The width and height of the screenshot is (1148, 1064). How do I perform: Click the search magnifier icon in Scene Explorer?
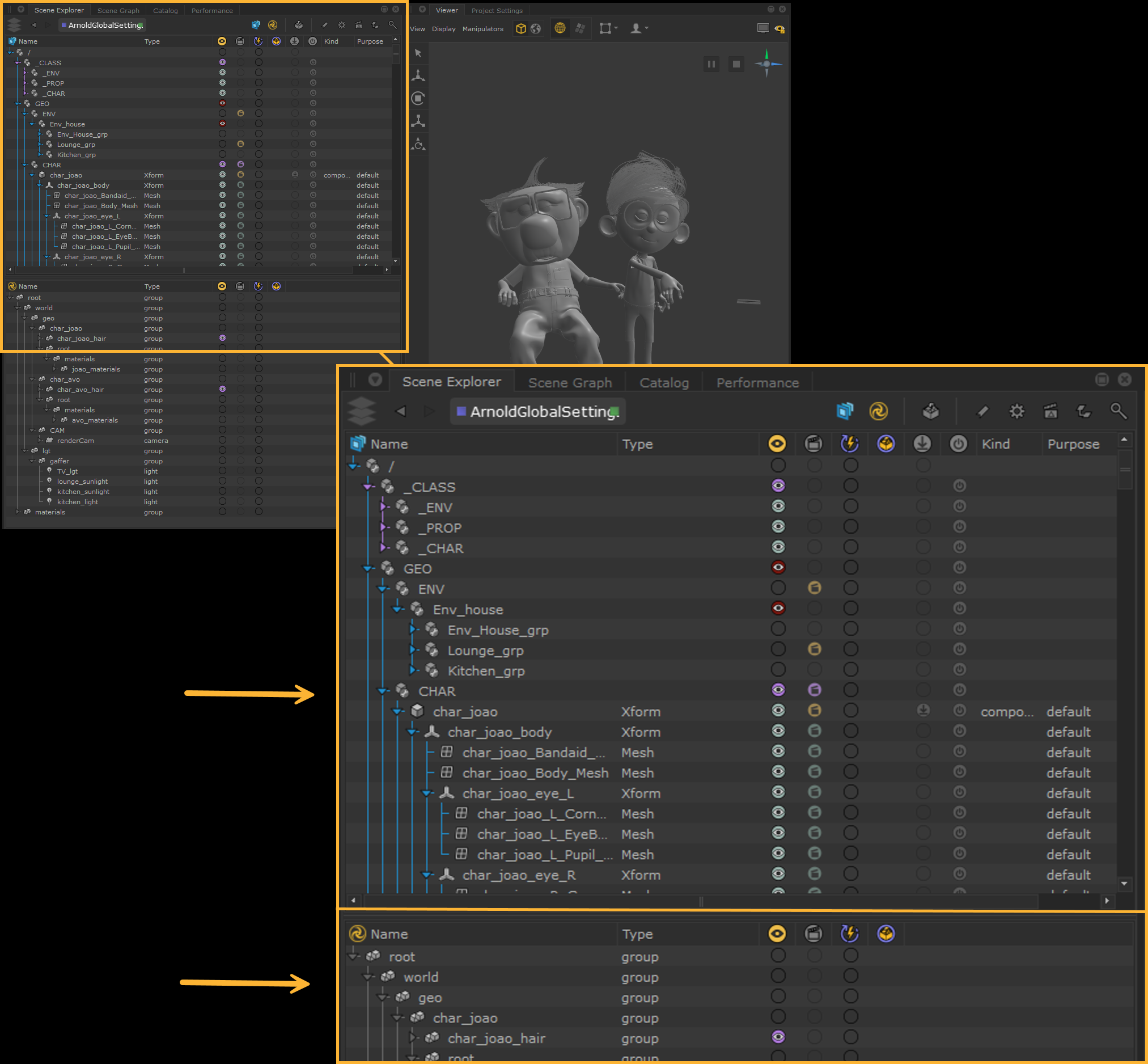pos(392,25)
